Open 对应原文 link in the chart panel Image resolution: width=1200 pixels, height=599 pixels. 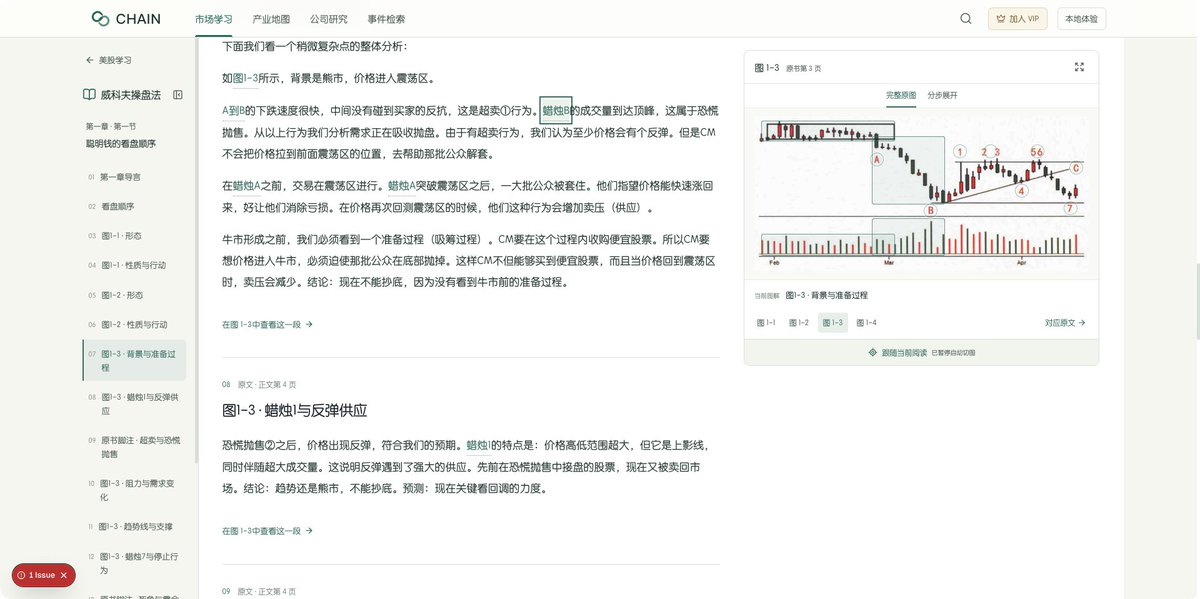click(x=1065, y=323)
